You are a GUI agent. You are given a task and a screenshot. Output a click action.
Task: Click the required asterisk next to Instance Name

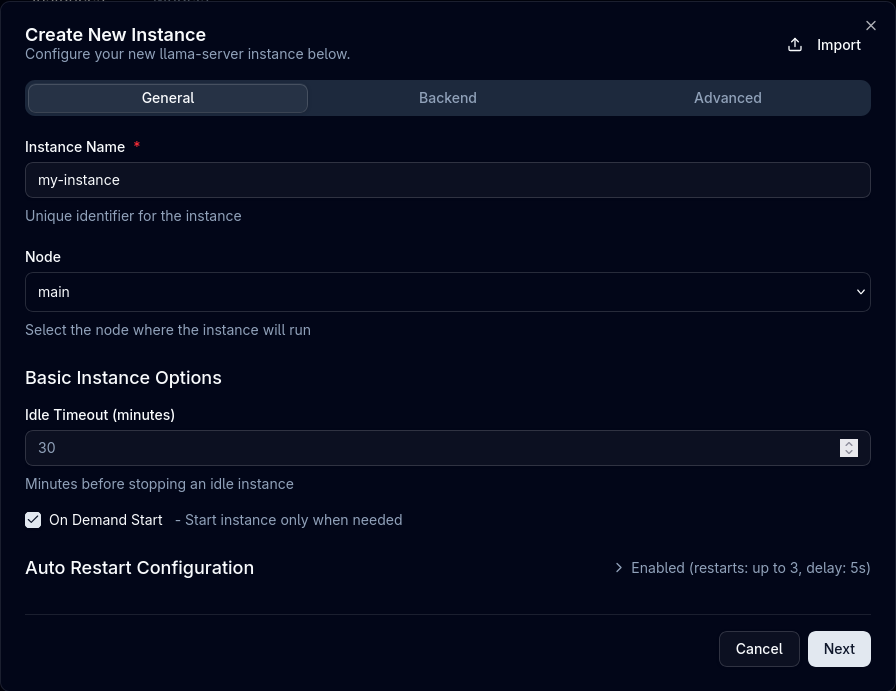(x=137, y=146)
